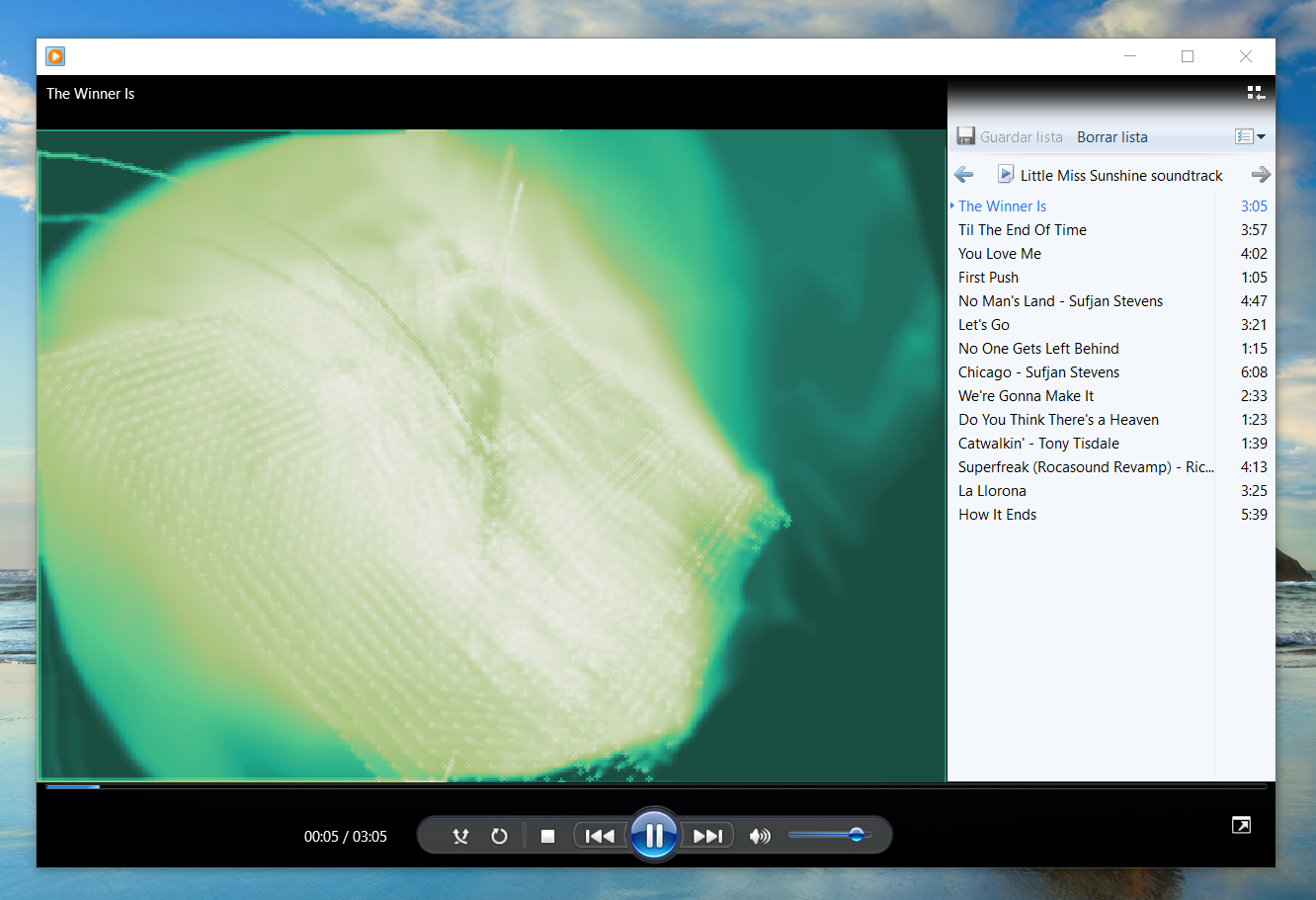This screenshot has height=900, width=1316.
Task: Toggle shuffle mode on
Action: click(x=460, y=836)
